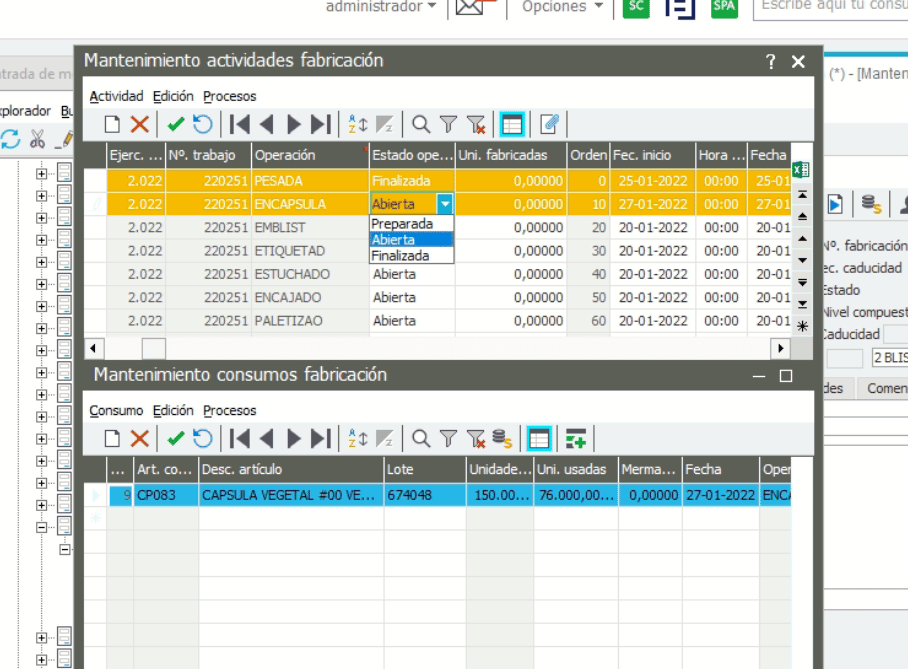
Task: Open help for actividades fabricación window
Action: (x=770, y=61)
